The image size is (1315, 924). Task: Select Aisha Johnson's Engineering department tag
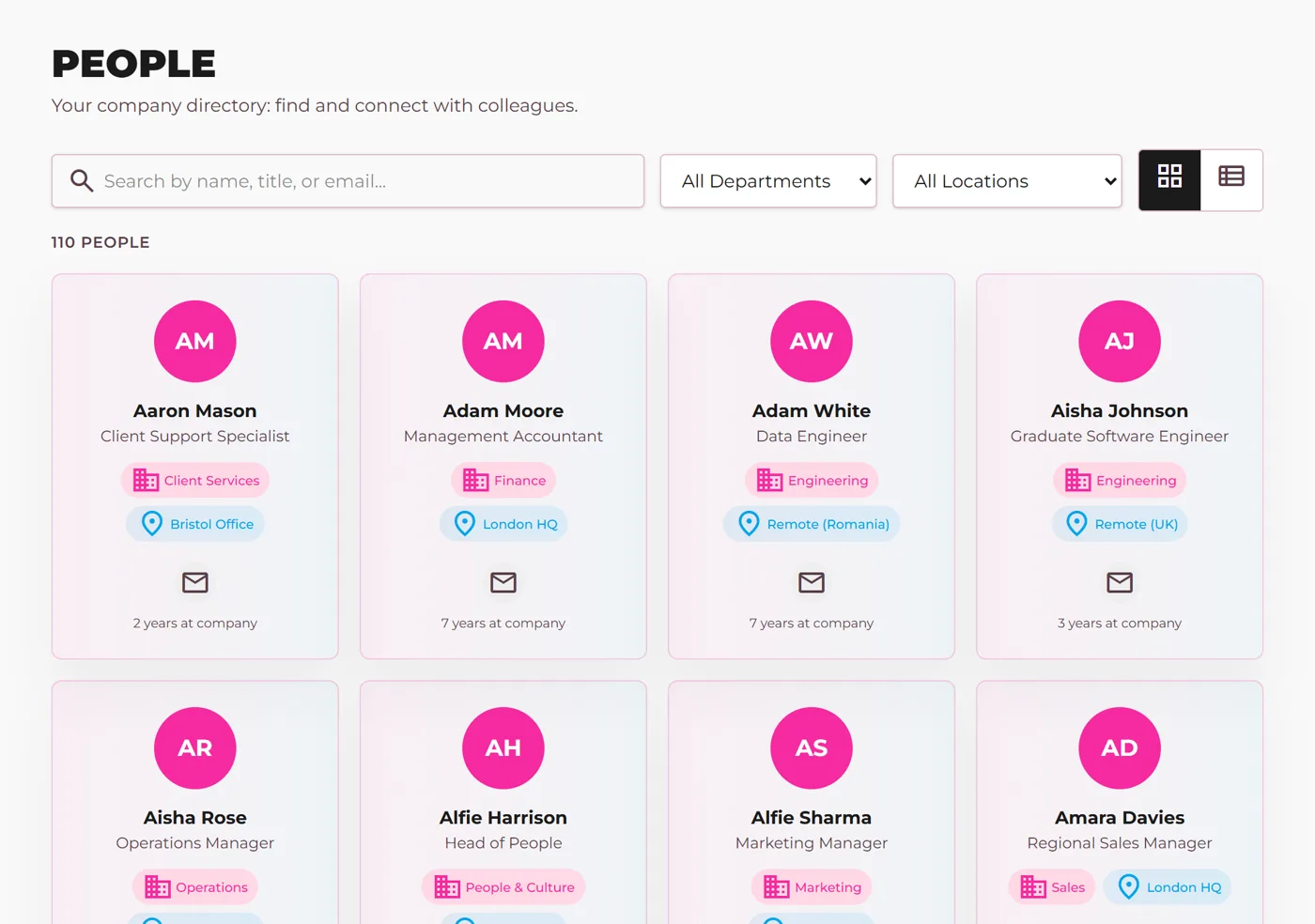(x=1120, y=481)
